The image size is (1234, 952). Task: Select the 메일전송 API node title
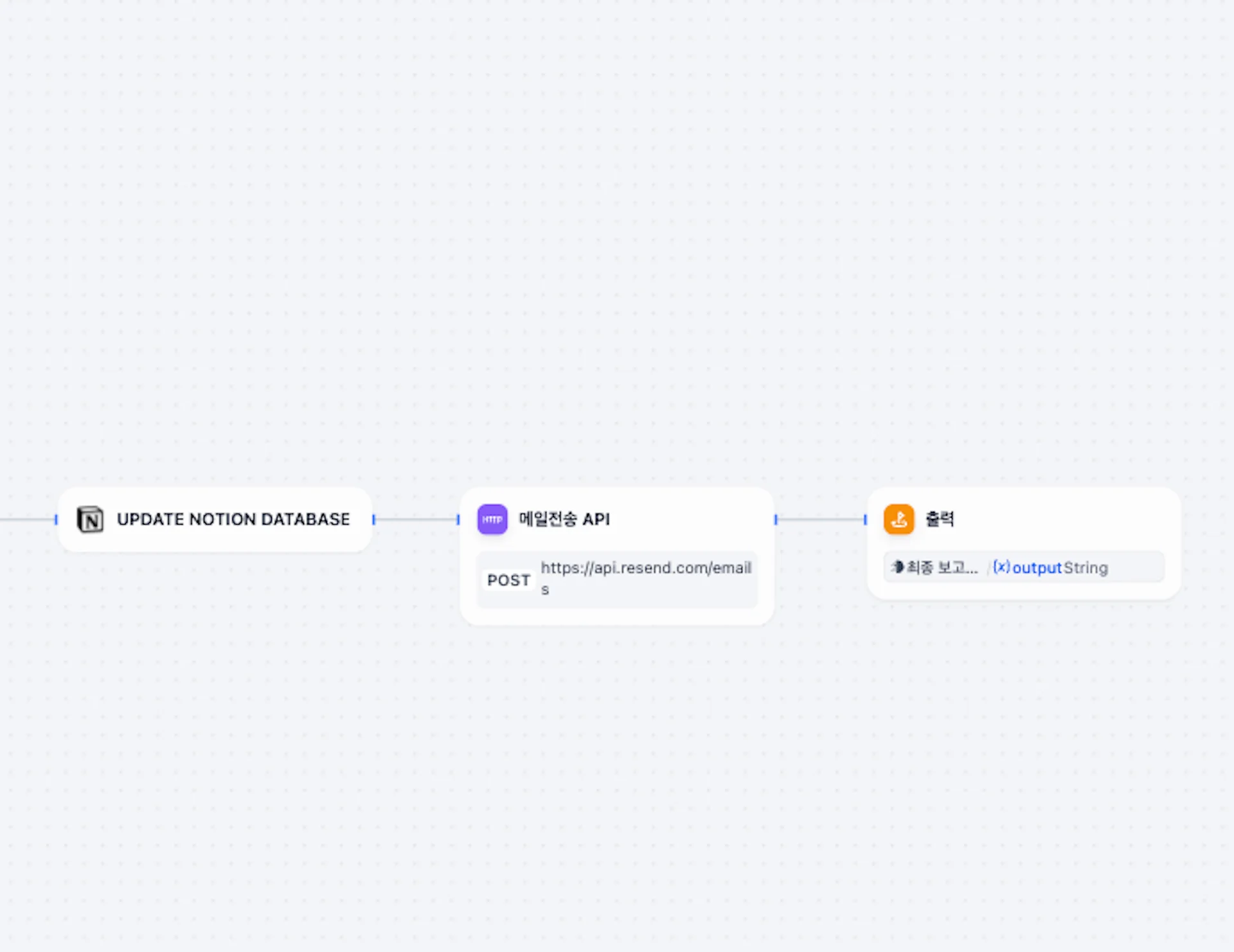pos(564,519)
